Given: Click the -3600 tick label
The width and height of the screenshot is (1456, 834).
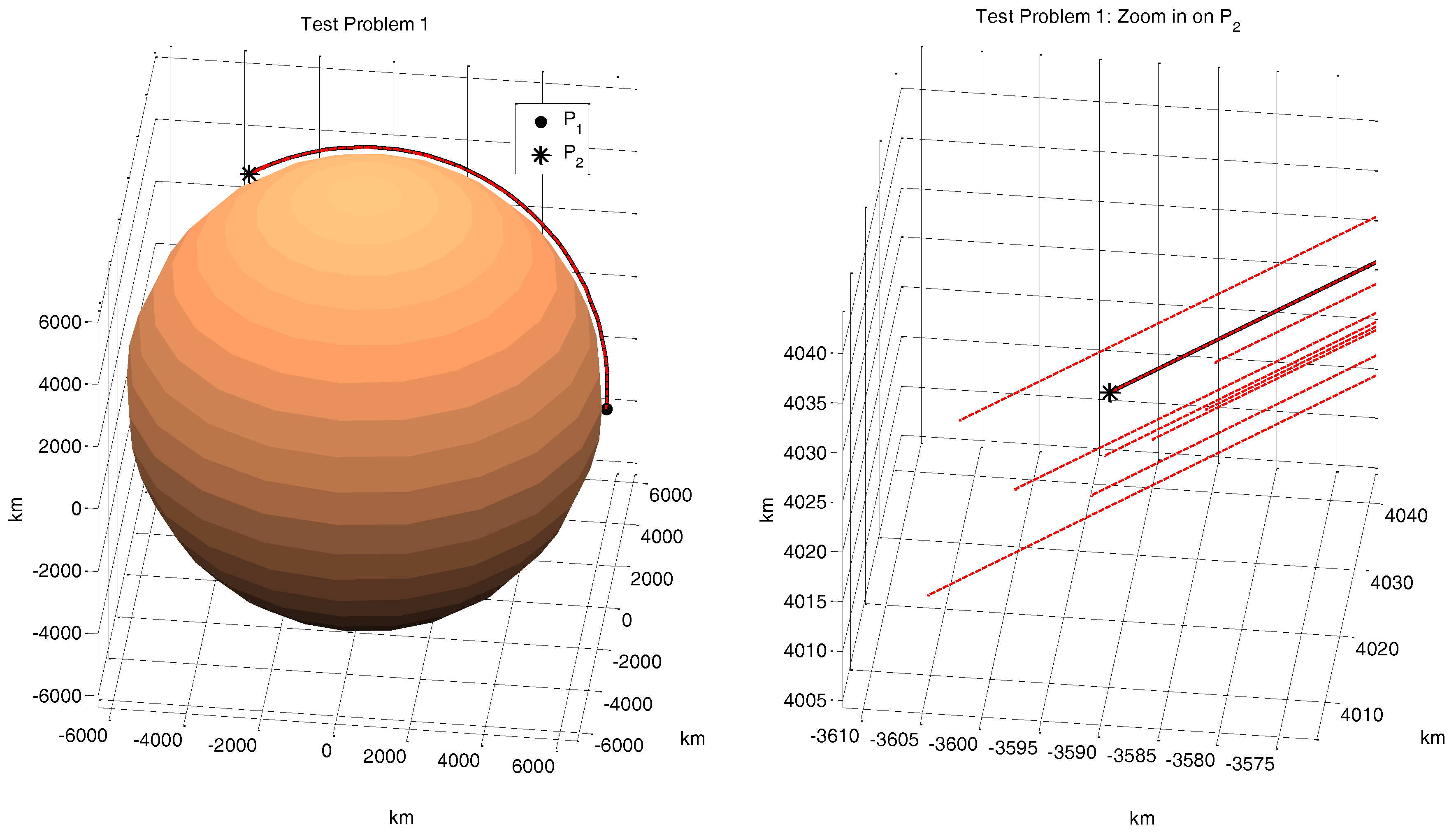Looking at the screenshot, I should 953,743.
